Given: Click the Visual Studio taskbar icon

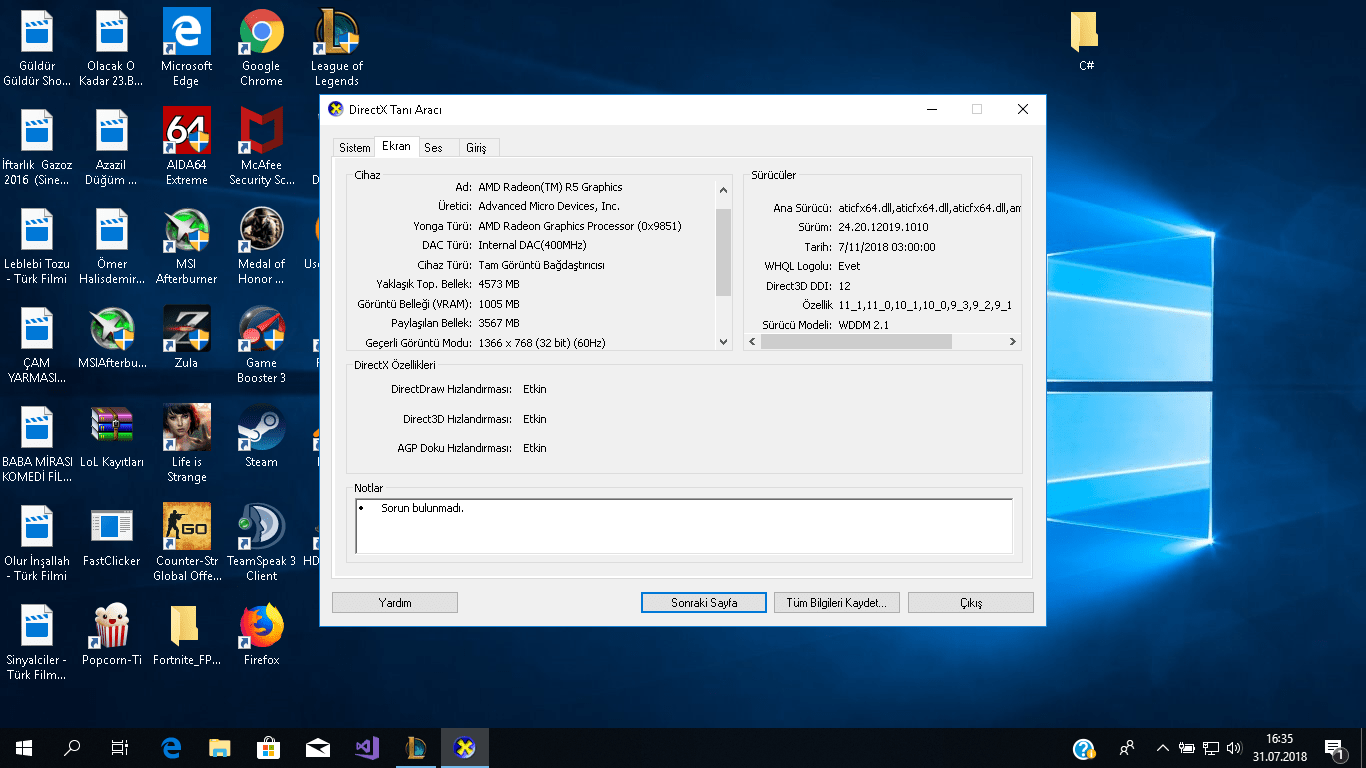Looking at the screenshot, I should 367,747.
